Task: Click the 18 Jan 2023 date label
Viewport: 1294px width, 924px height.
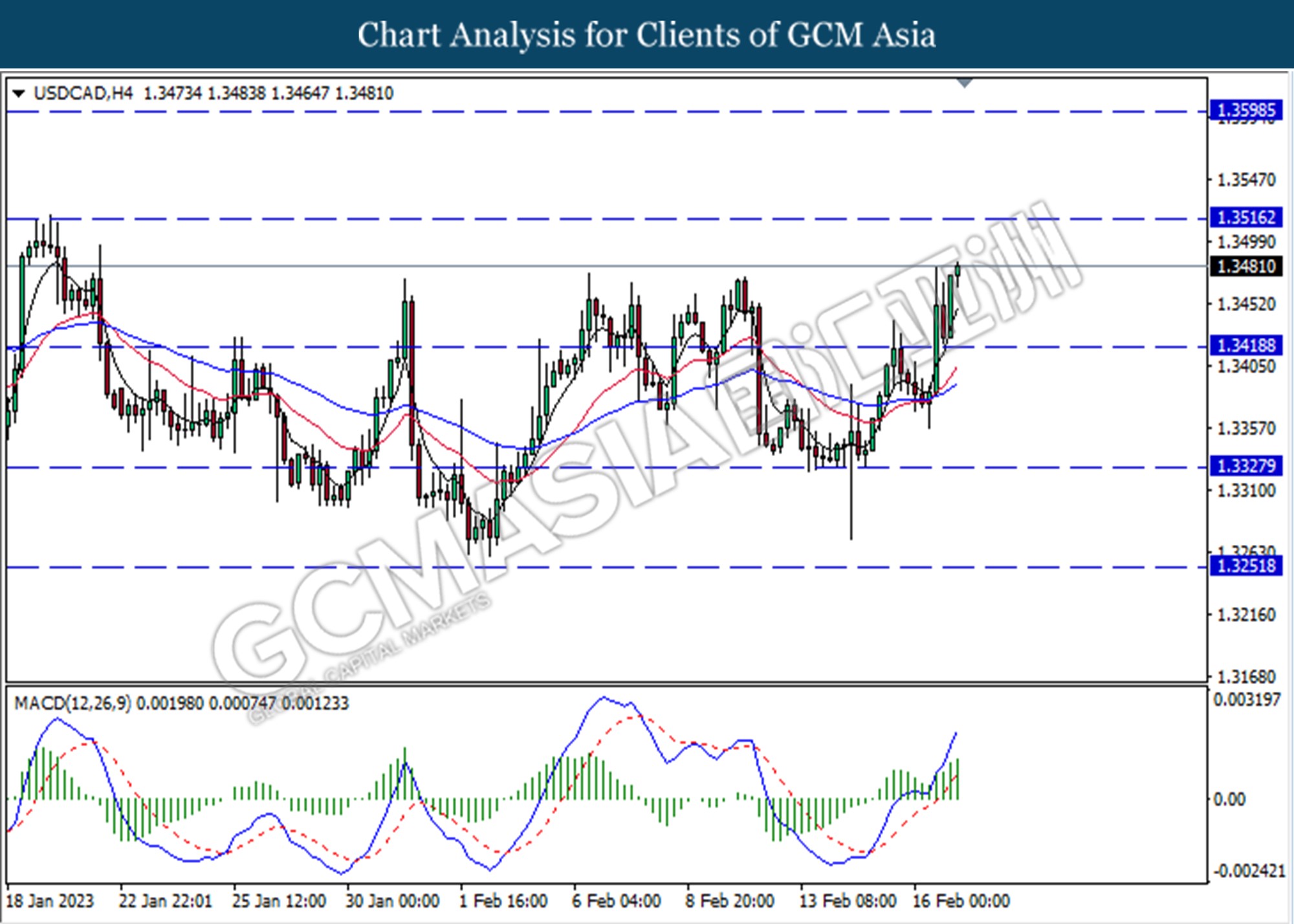Action: [x=50, y=901]
